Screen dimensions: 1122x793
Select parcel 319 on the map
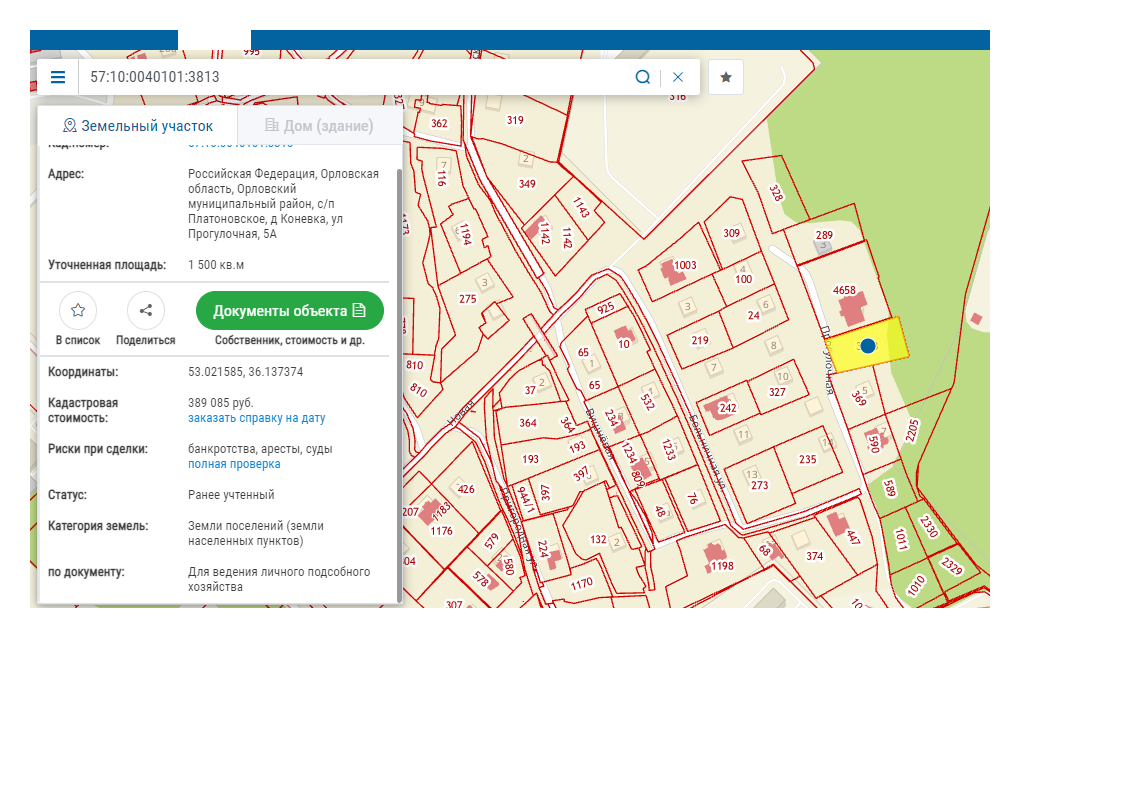click(x=515, y=121)
